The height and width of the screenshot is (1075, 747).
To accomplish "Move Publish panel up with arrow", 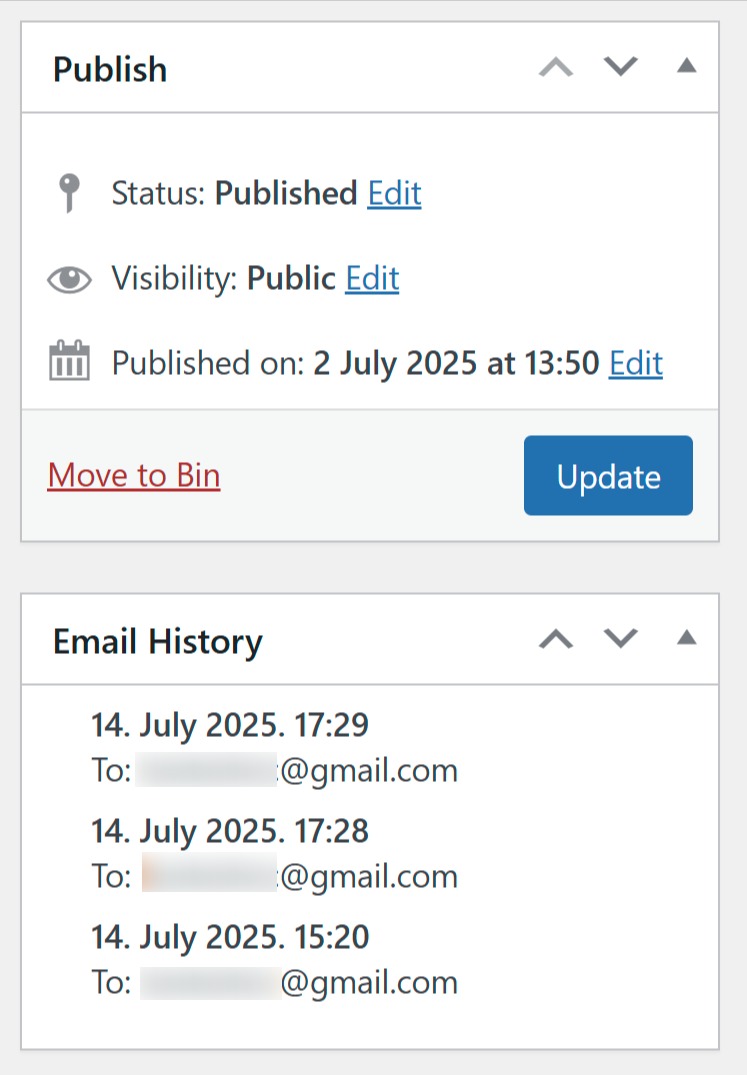I will coord(556,67).
